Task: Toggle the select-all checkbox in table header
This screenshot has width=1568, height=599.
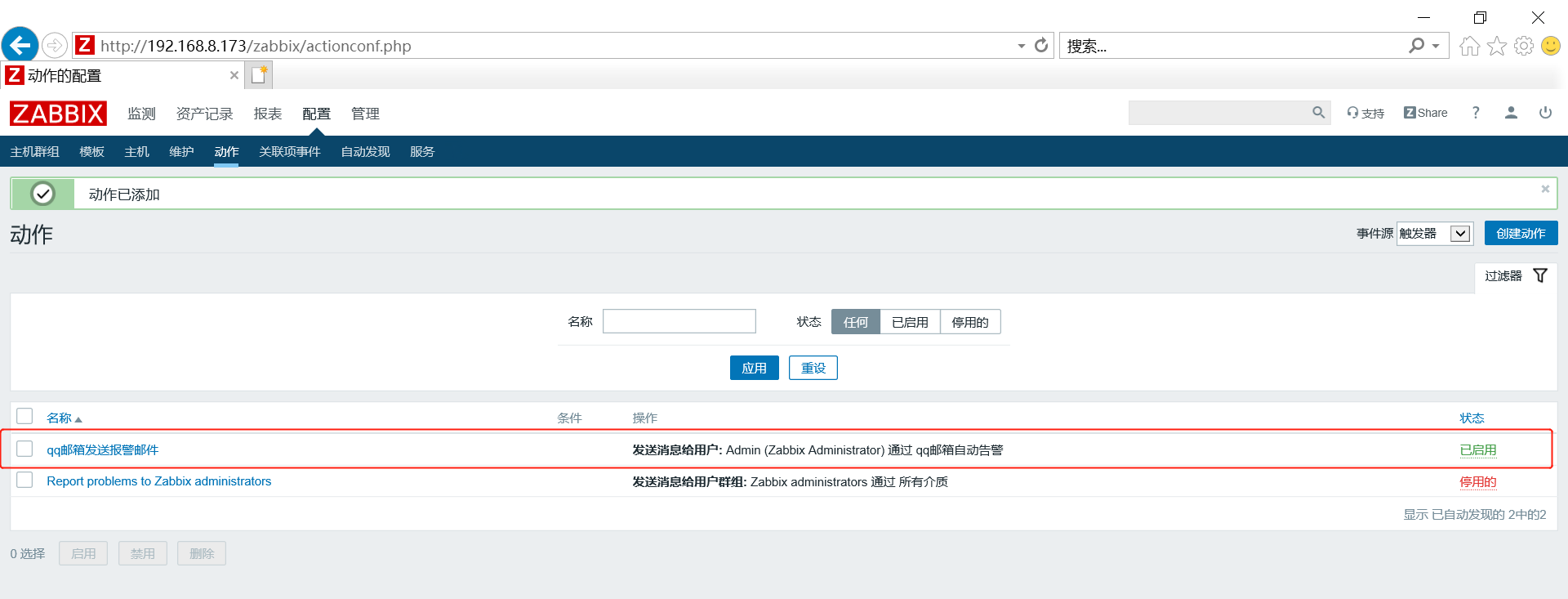Action: 24,417
